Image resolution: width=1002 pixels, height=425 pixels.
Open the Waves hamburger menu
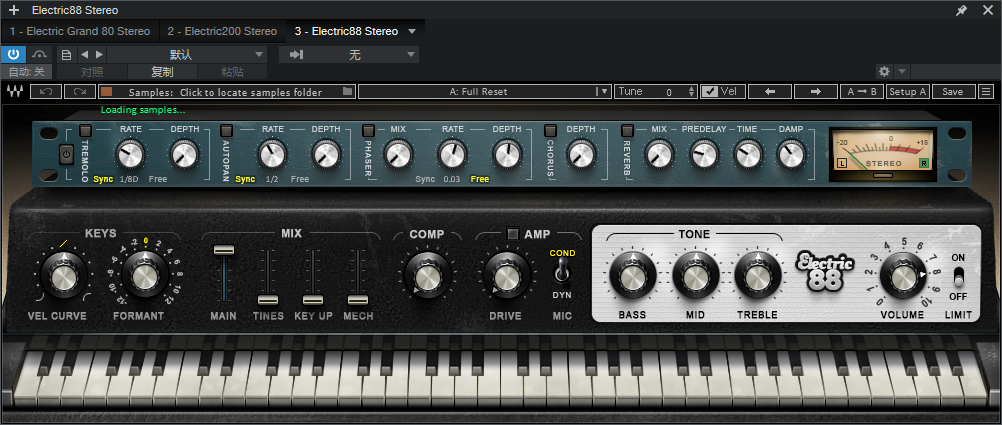click(x=987, y=91)
